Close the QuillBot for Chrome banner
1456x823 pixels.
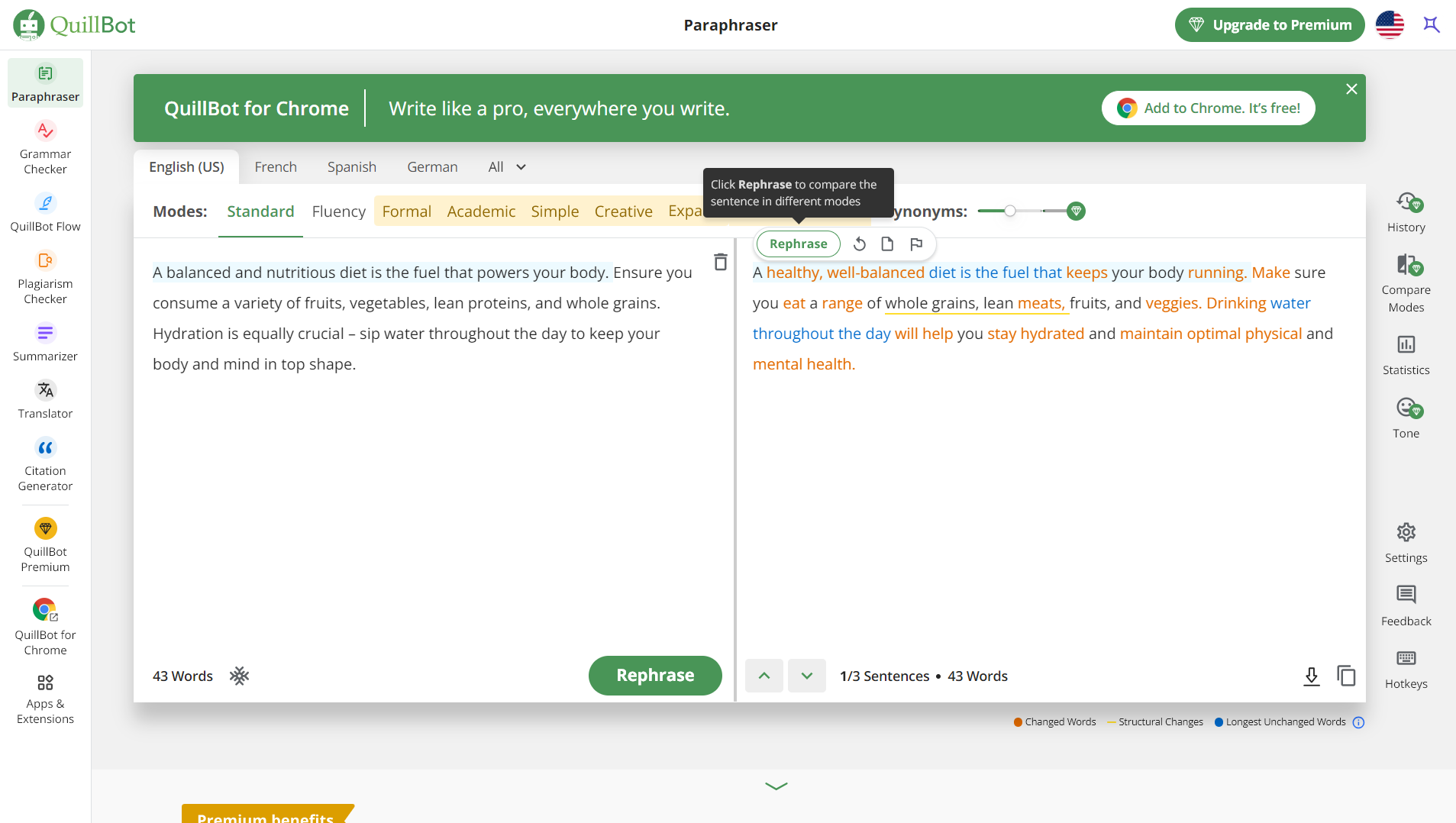coord(1351,89)
